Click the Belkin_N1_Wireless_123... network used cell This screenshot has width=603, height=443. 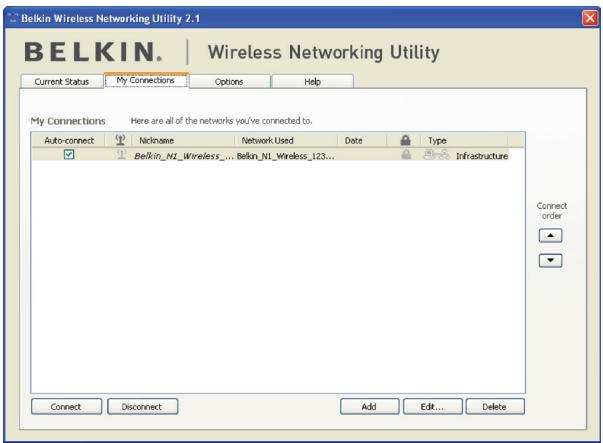[x=285, y=156]
